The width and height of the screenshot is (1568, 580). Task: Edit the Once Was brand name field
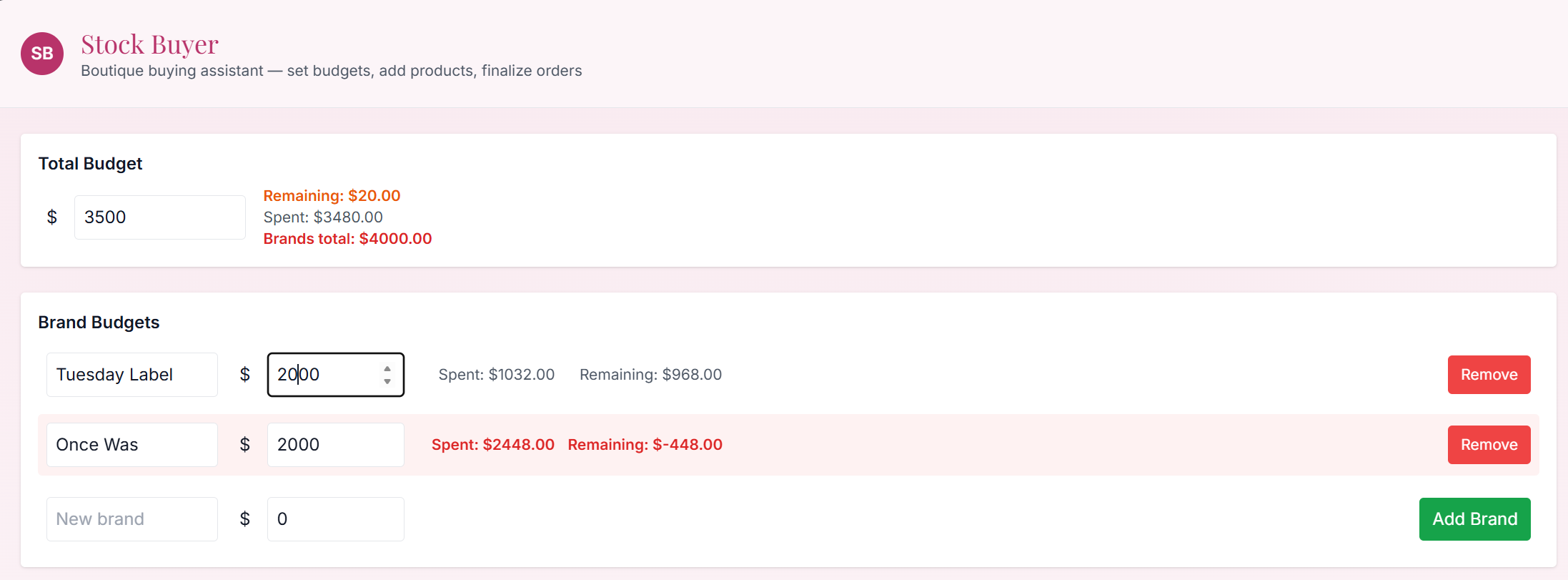click(x=132, y=445)
